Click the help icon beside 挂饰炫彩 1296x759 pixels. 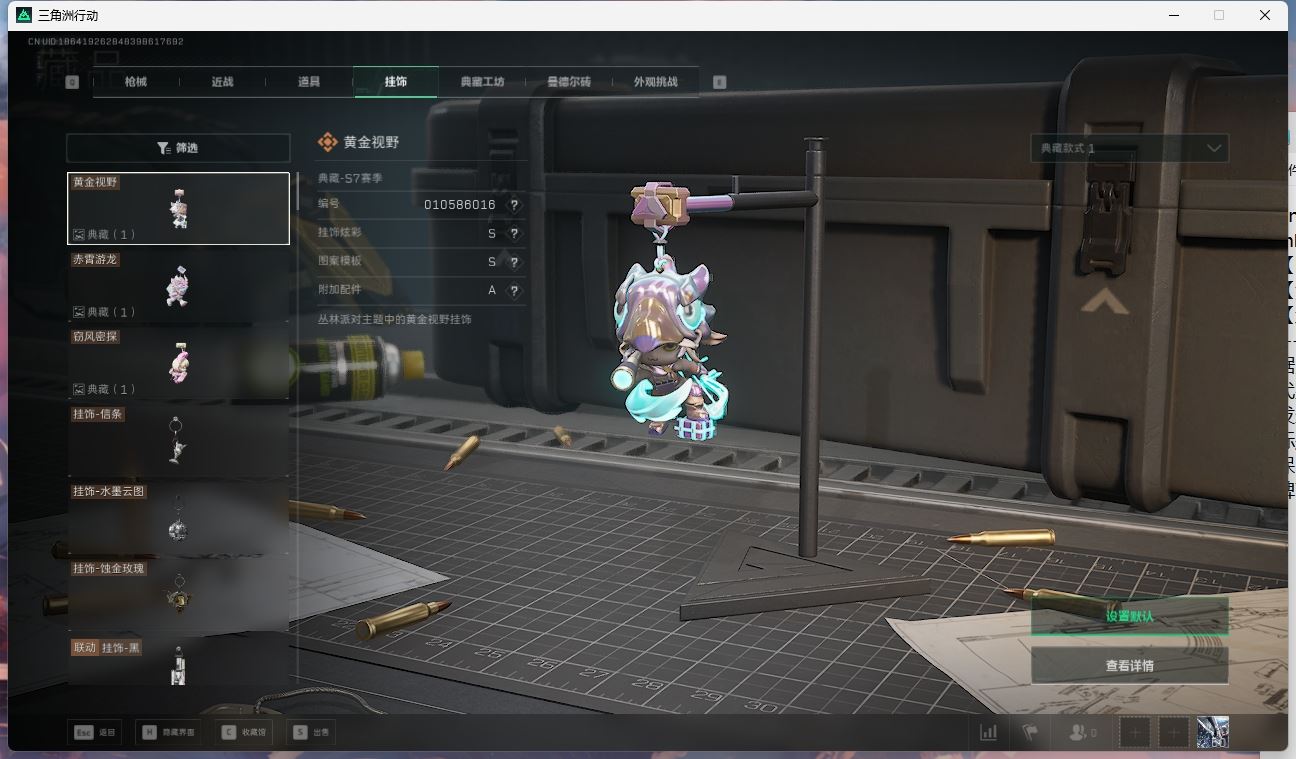514,234
